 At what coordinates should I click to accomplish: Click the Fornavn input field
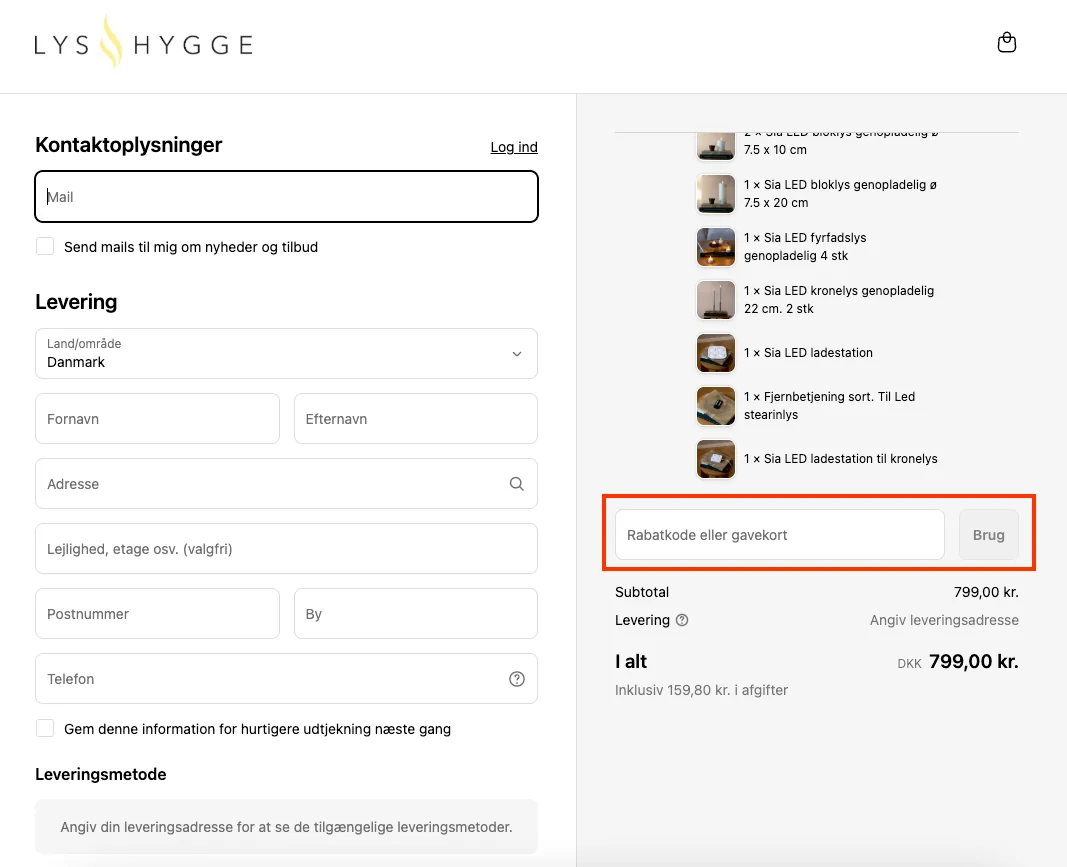[x=157, y=418]
